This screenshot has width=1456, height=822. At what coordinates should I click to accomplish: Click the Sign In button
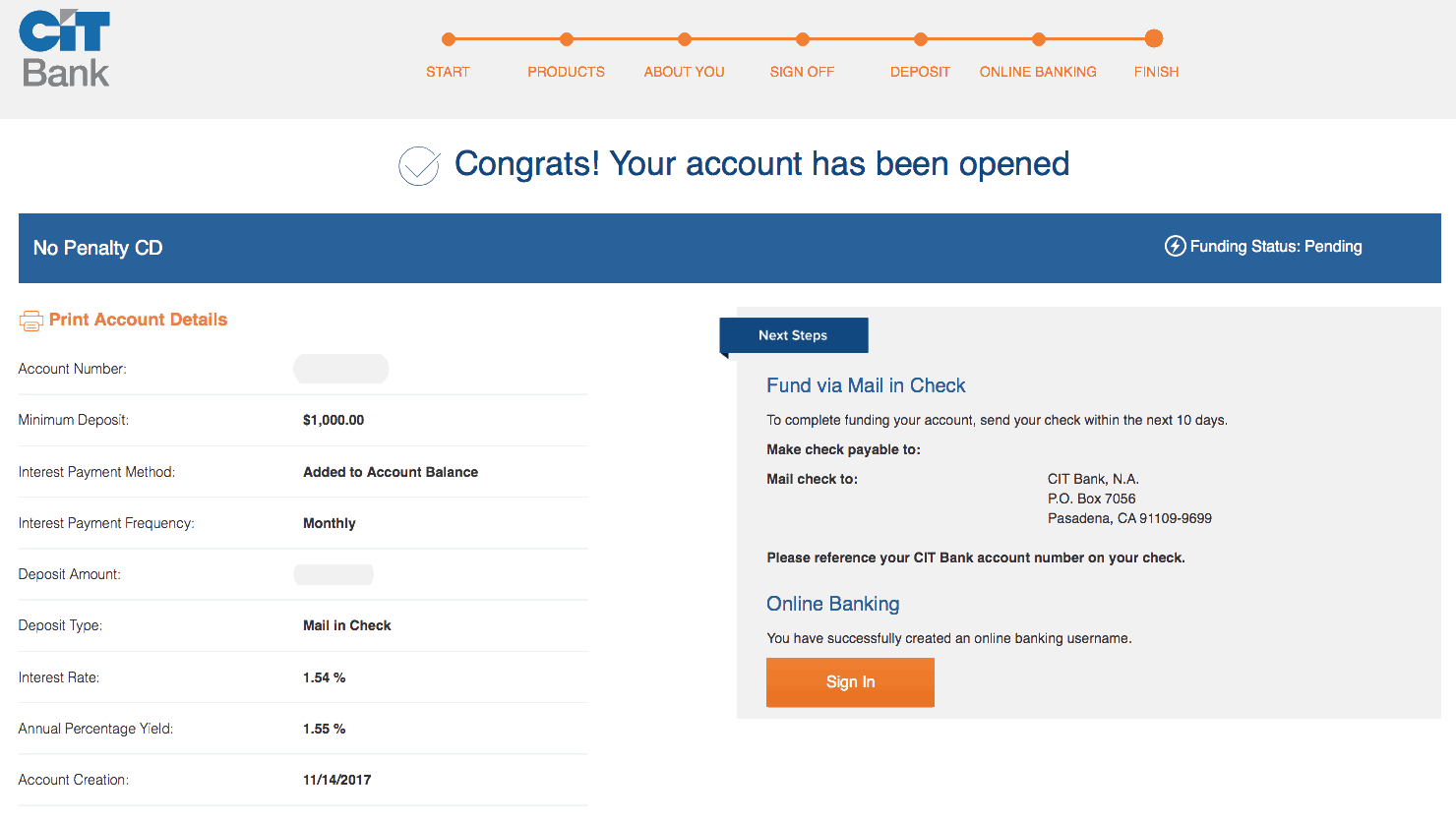coord(849,682)
